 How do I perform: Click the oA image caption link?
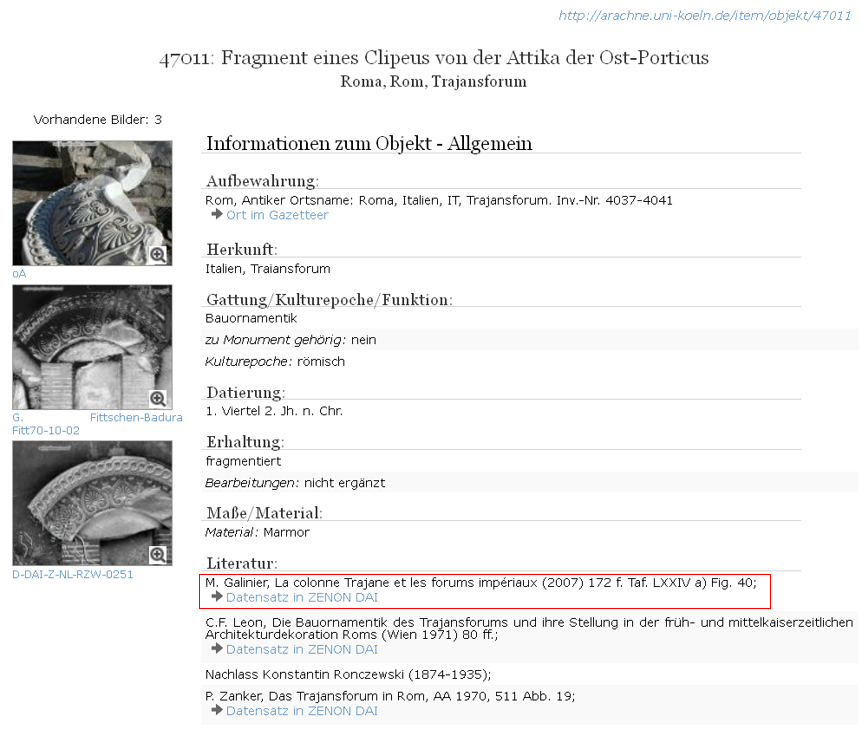pyautogui.click(x=19, y=273)
